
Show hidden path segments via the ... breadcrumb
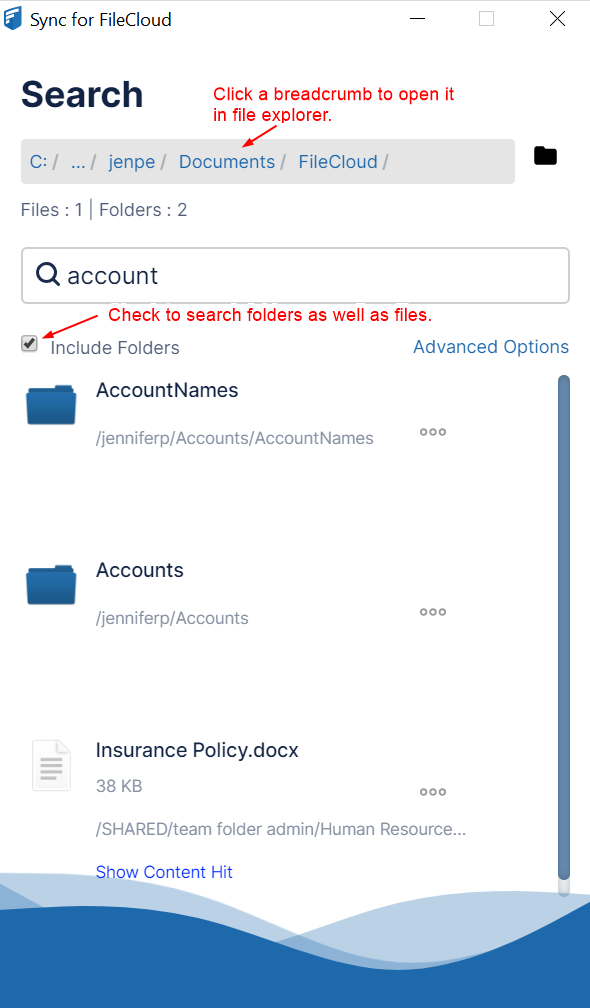[x=78, y=161]
